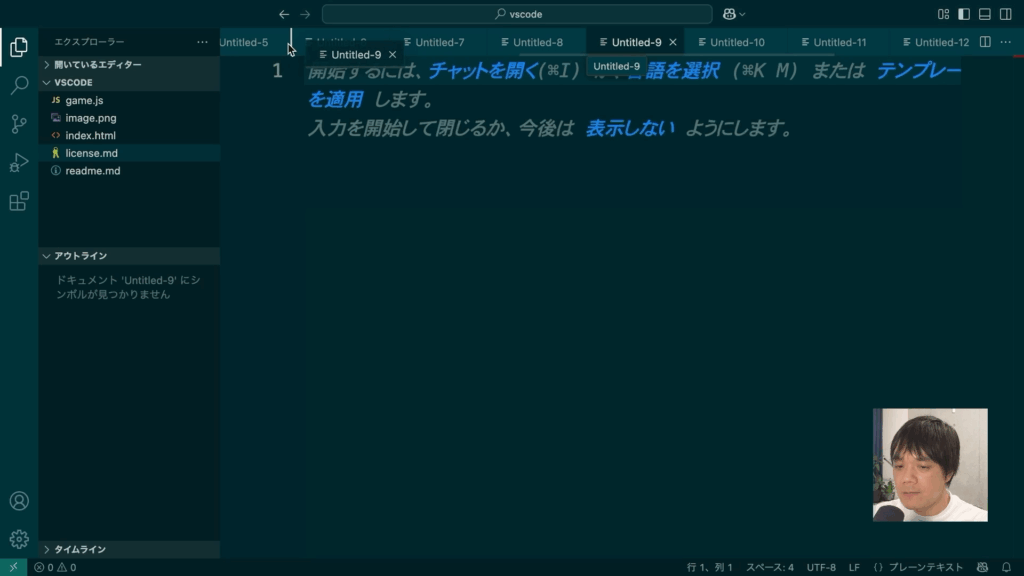Screen dimensions: 1024x576
Task: Split the editor to the right
Action: click(x=985, y=42)
